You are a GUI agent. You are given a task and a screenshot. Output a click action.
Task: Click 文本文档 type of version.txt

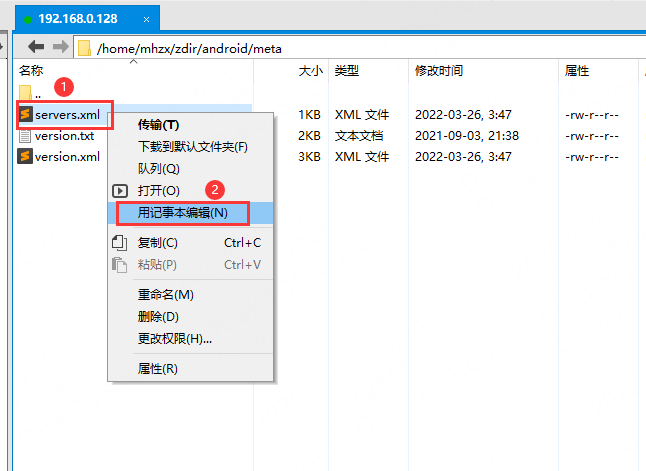(x=359, y=136)
